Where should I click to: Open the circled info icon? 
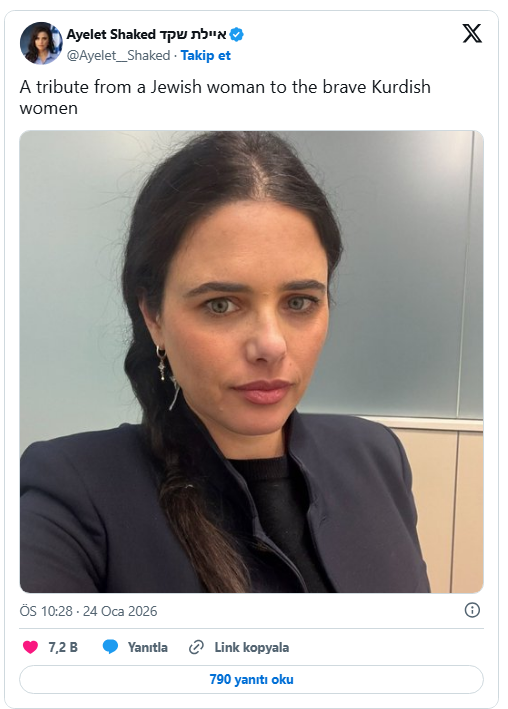(472, 610)
